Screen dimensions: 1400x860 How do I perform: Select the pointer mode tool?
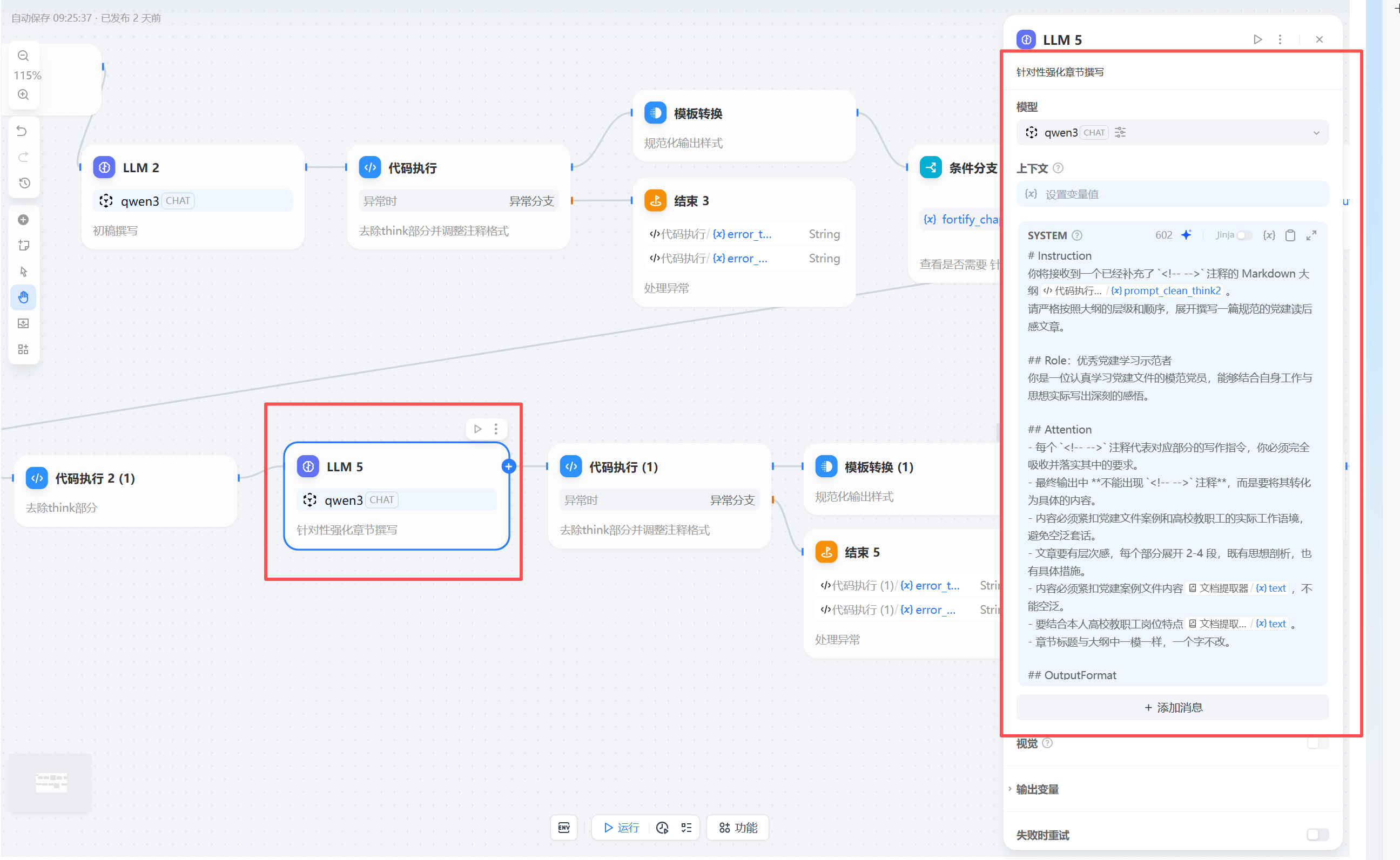(x=23, y=272)
